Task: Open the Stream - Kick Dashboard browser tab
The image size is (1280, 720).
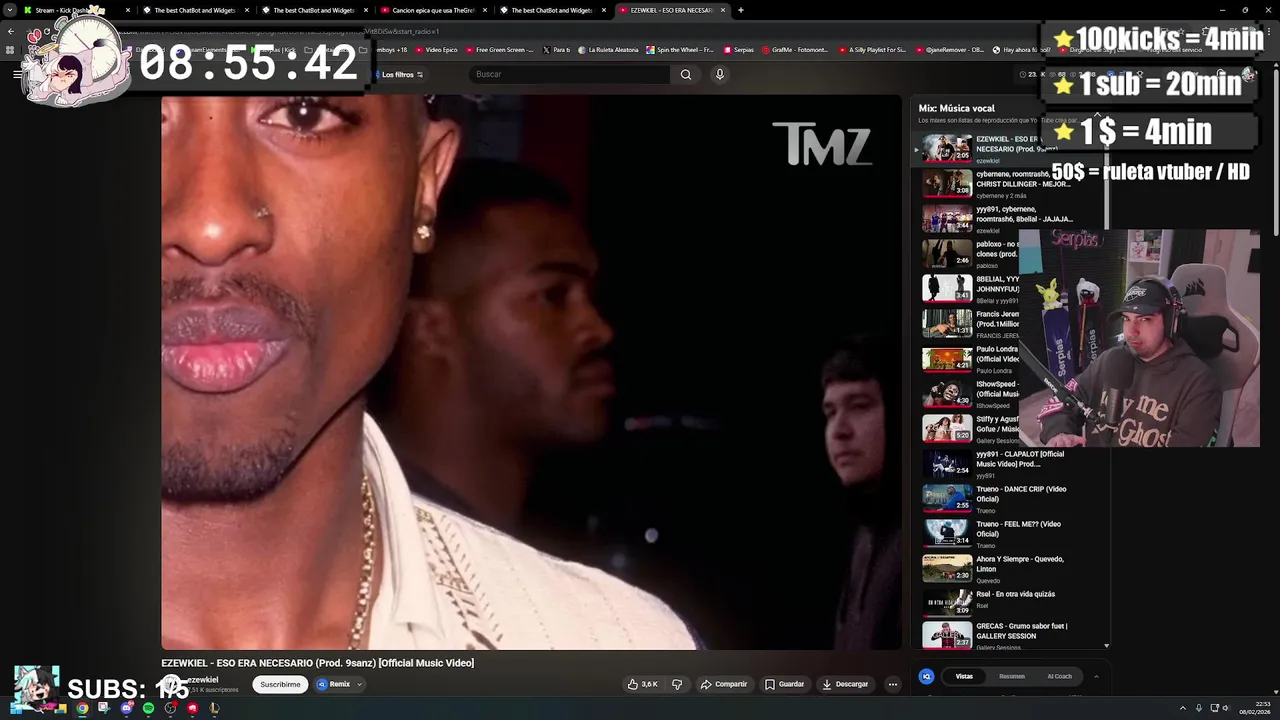Action: 75,10
